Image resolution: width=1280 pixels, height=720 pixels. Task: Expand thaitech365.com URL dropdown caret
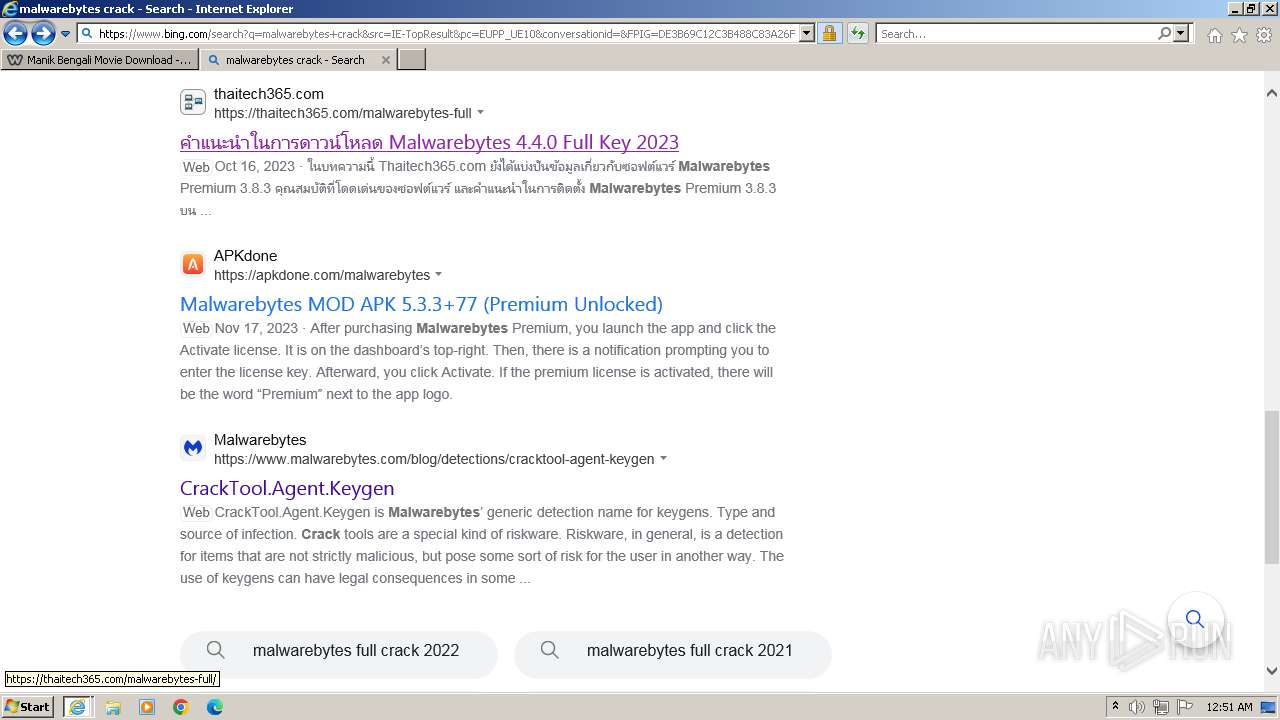click(x=481, y=113)
